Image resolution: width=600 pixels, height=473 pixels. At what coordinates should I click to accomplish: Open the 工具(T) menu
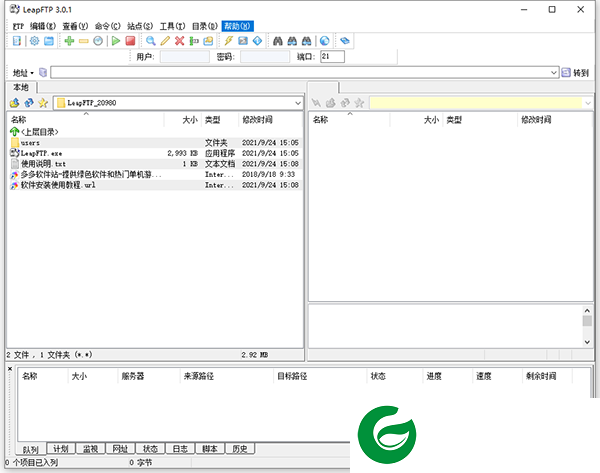click(172, 26)
